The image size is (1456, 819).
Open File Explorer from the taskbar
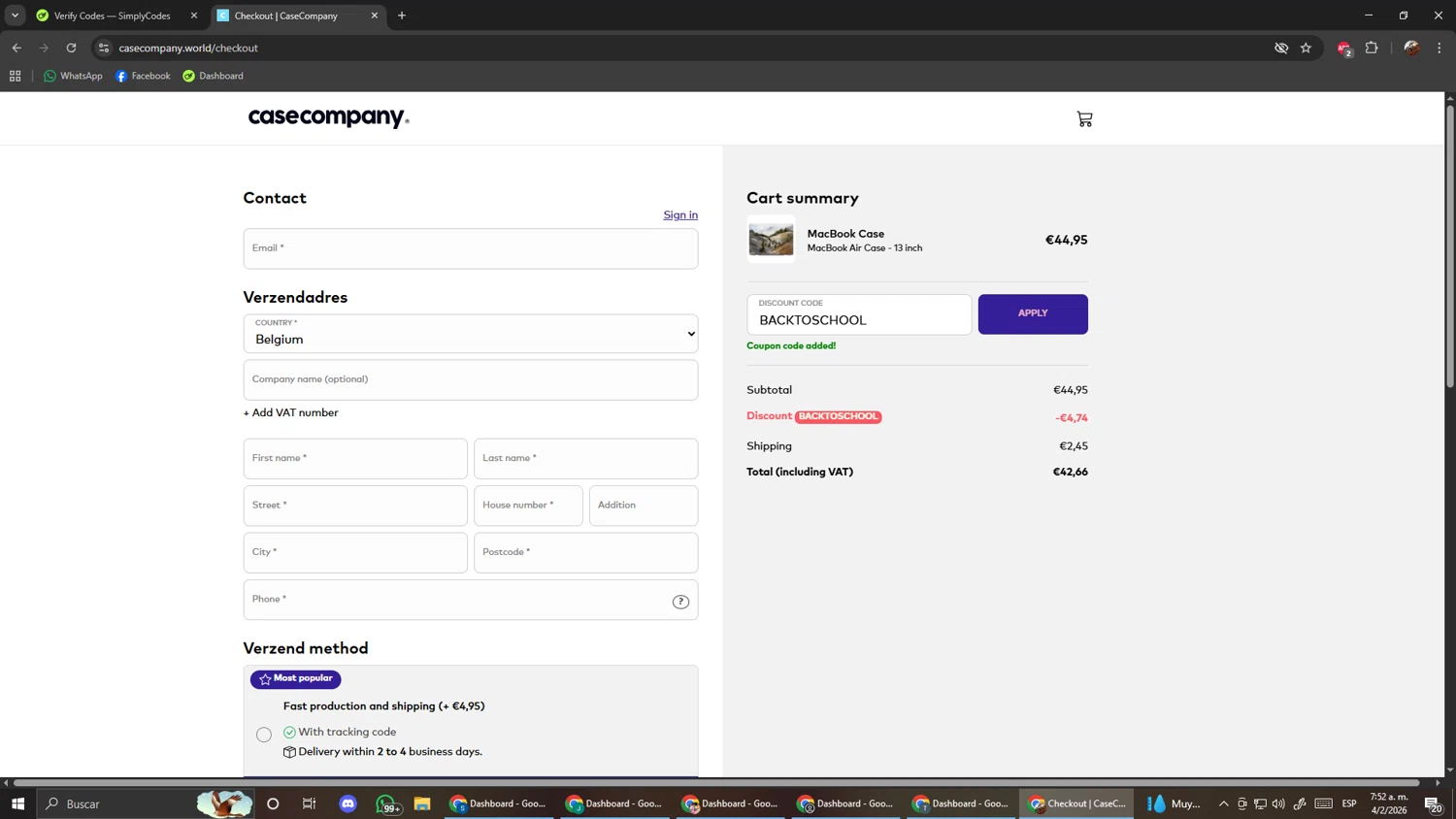click(x=422, y=803)
